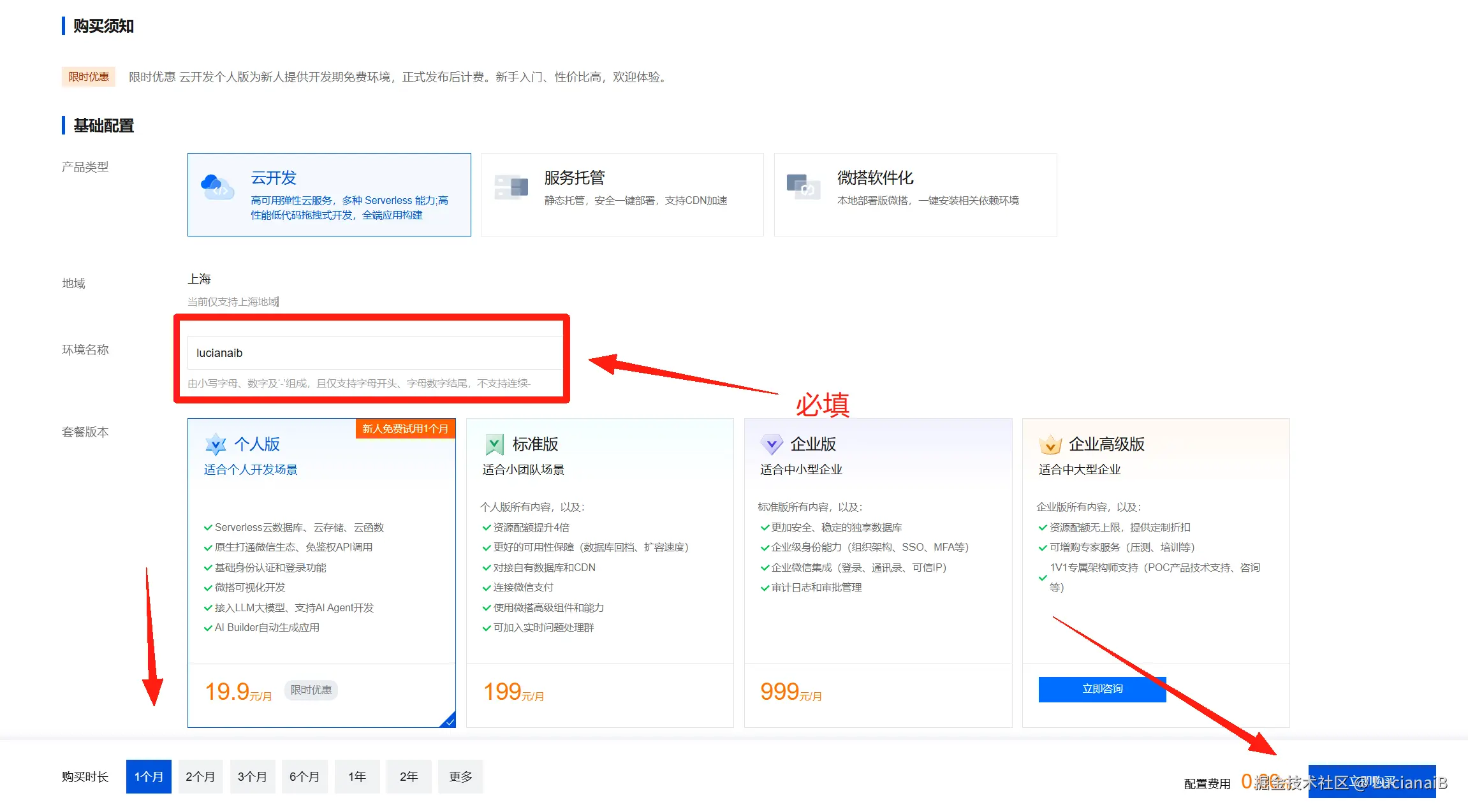Click the 标准版 green badge icon
1468x812 pixels.
pos(494,444)
